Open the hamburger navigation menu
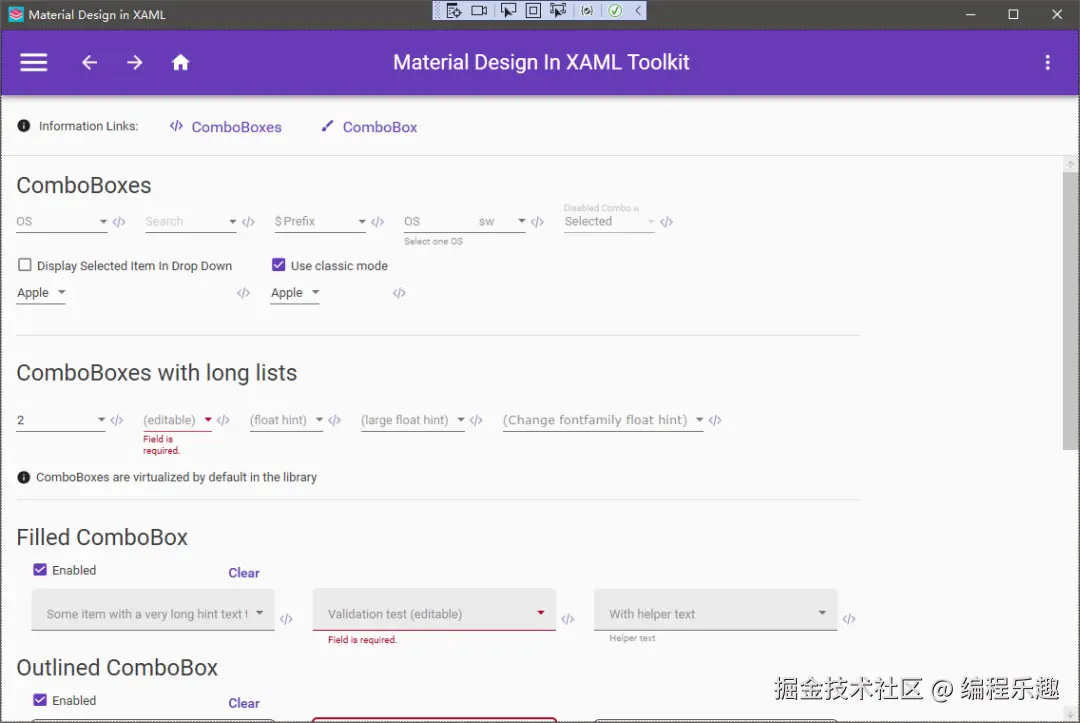The height and width of the screenshot is (723, 1080). (x=33, y=63)
